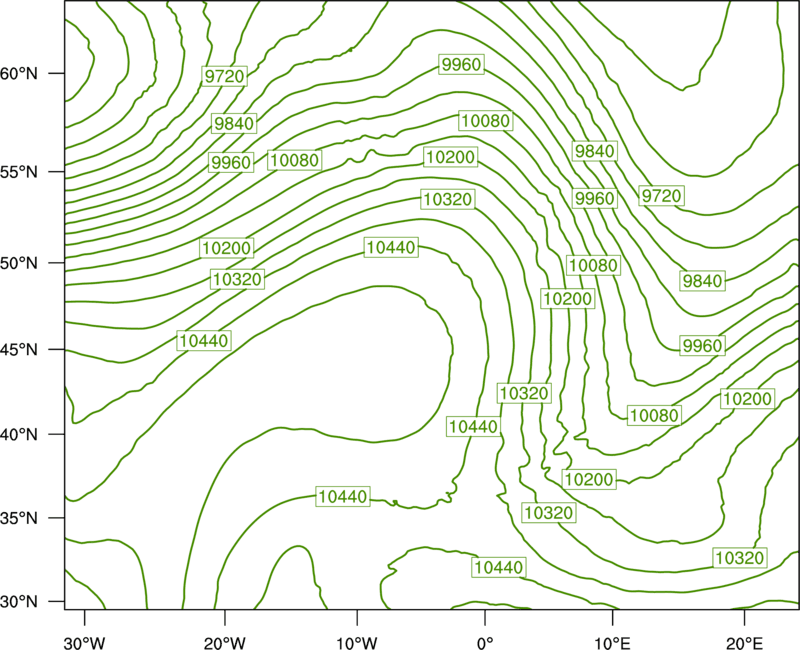800x650 pixels.
Task: Pick the 0° longitude axis label
Action: tap(485, 642)
